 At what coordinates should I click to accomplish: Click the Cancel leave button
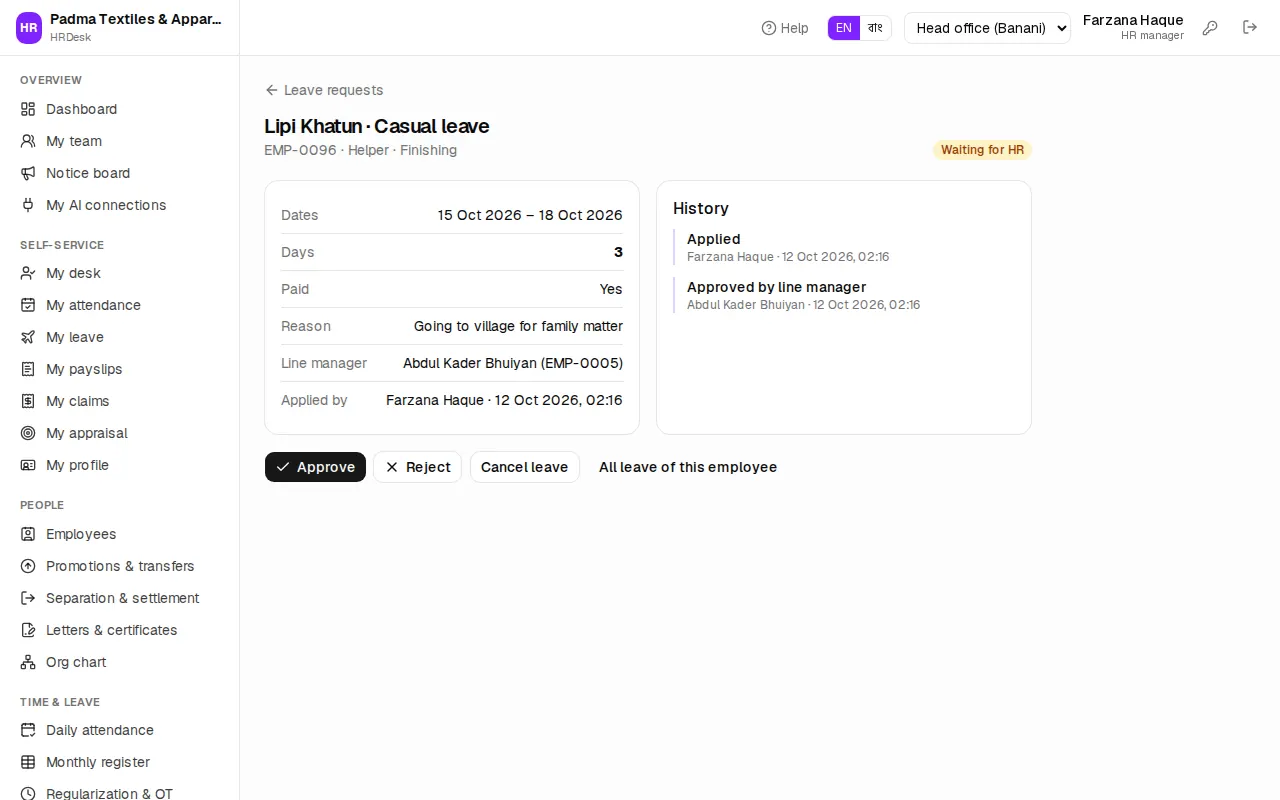pyautogui.click(x=524, y=467)
